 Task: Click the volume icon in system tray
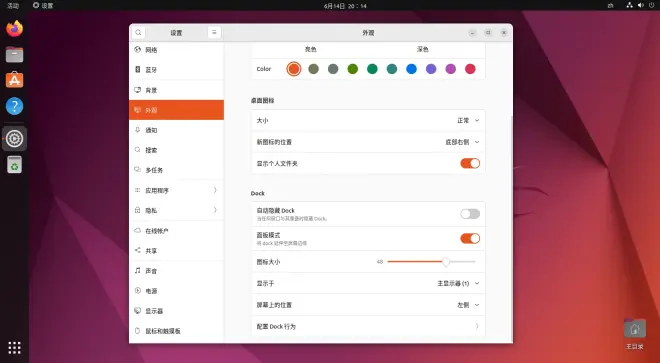pyautogui.click(x=641, y=5)
